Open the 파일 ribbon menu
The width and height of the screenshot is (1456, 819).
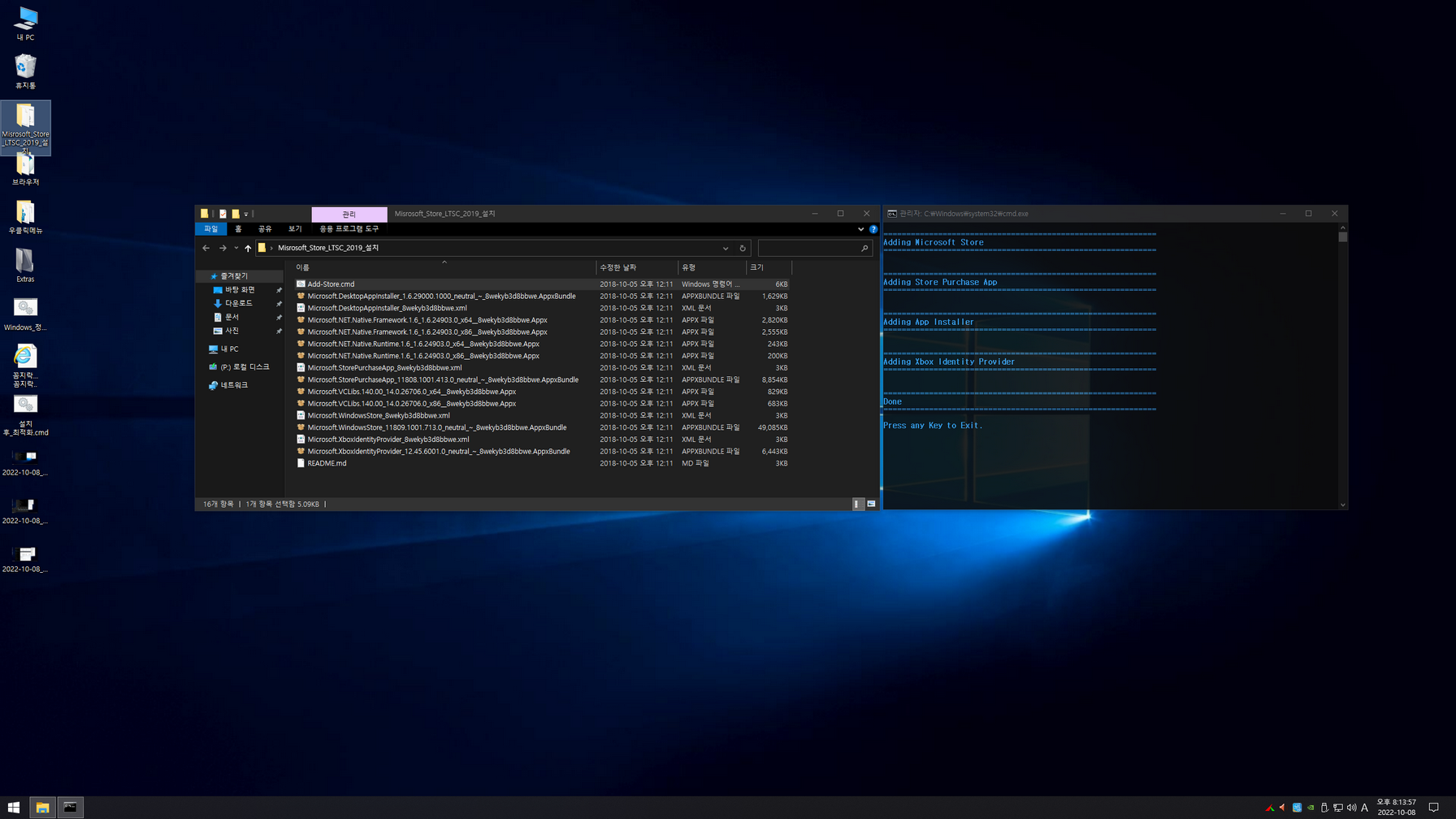click(x=210, y=229)
